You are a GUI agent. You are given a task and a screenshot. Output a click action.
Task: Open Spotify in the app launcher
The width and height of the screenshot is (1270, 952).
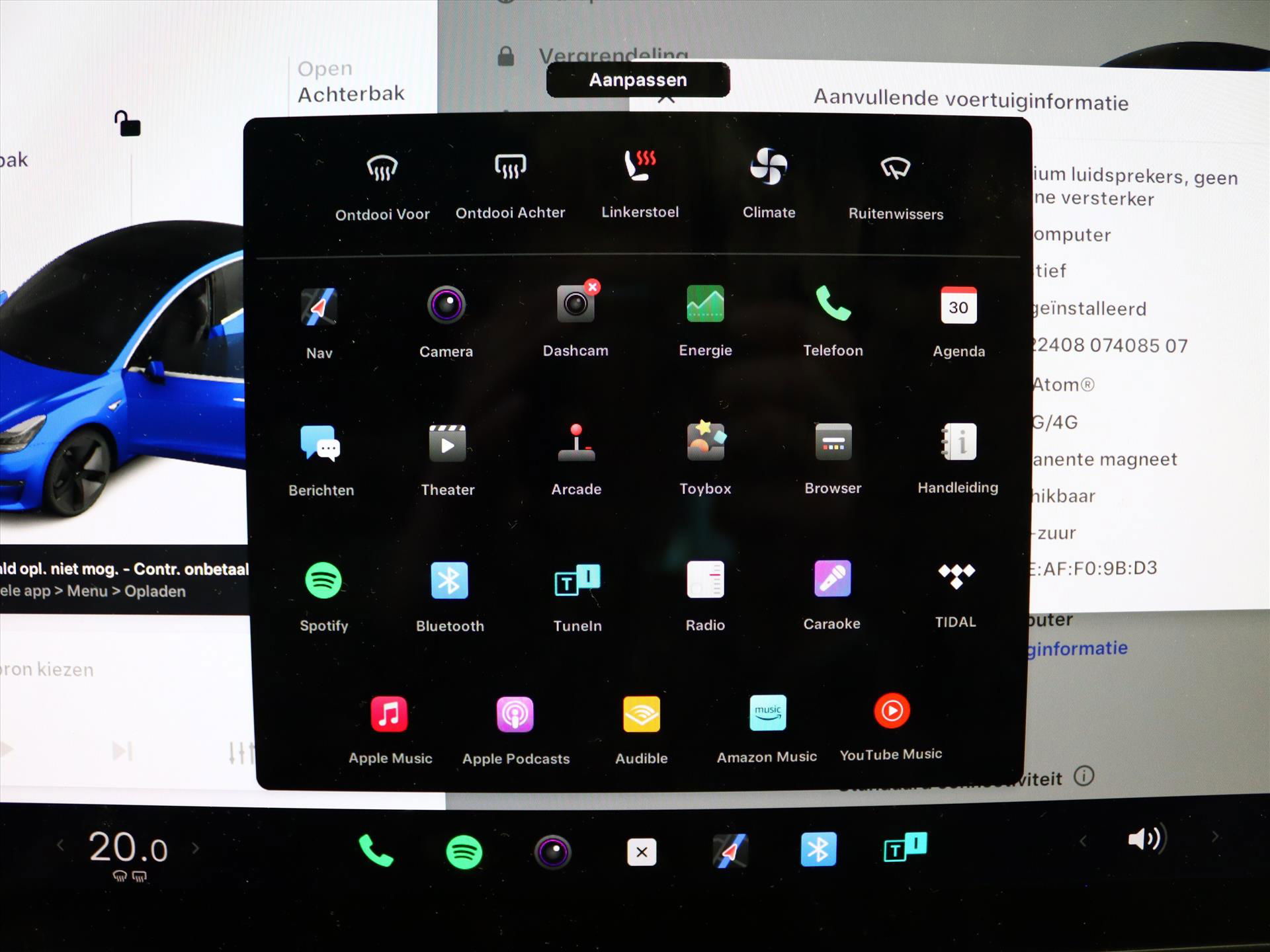323,598
